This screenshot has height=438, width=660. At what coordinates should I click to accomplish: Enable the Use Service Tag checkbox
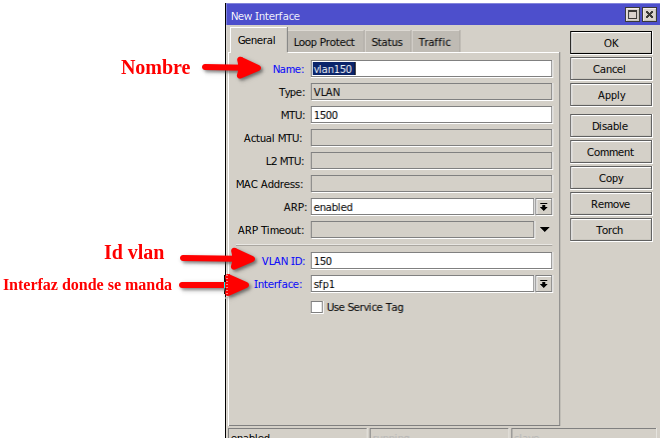coord(317,307)
